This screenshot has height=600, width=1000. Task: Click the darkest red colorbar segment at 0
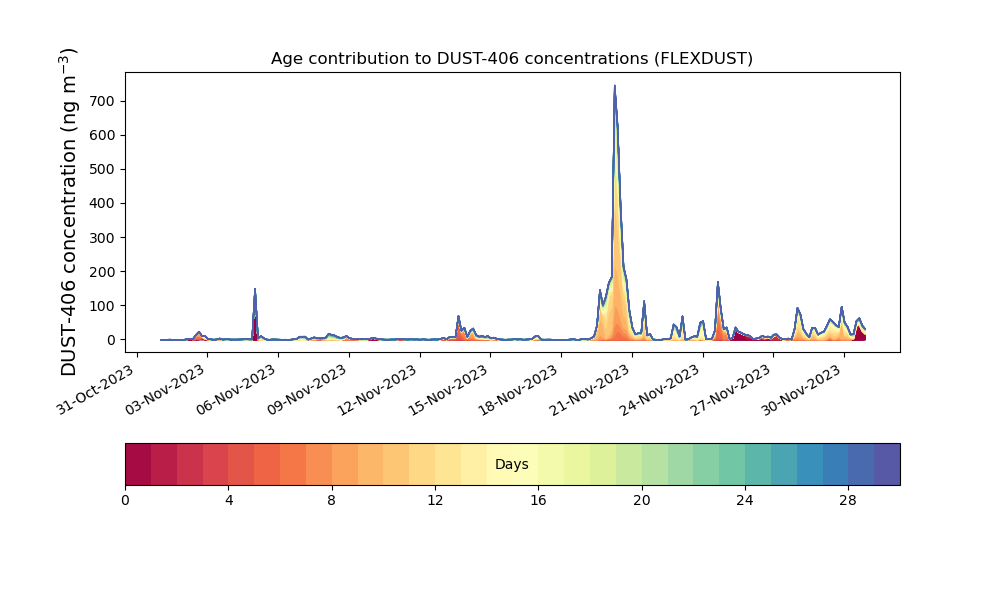tap(138, 464)
